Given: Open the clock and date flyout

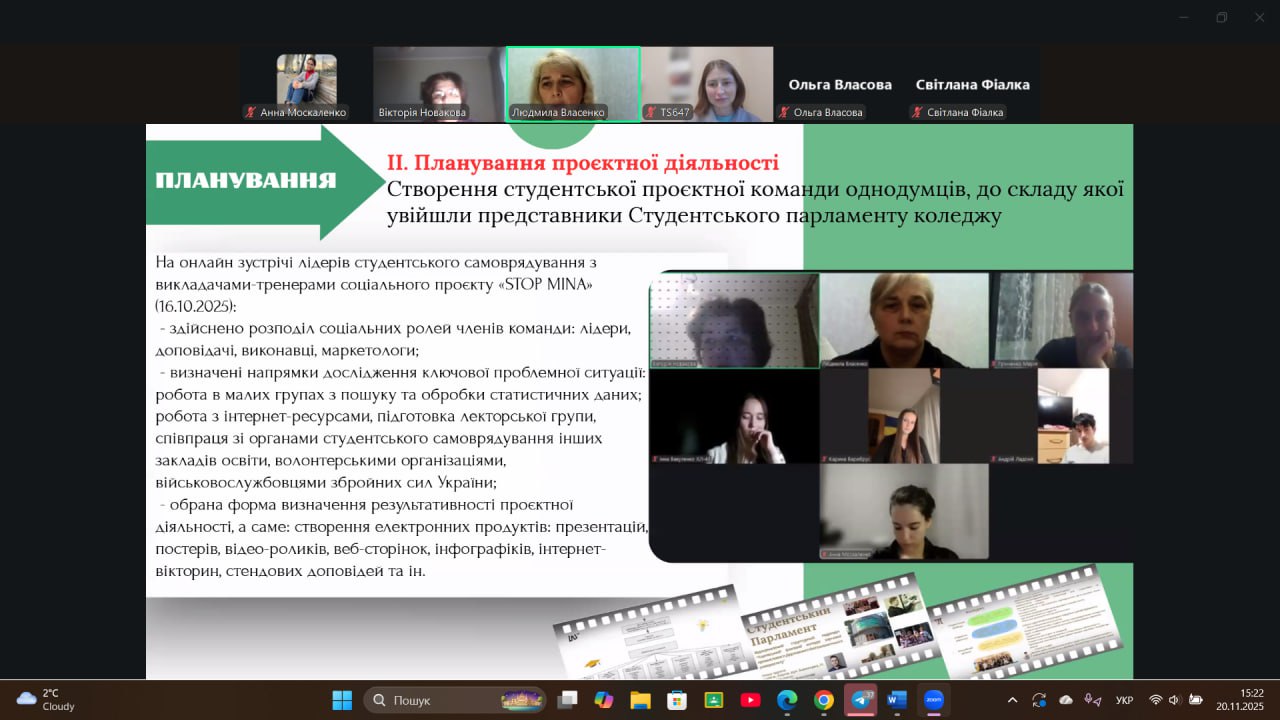Looking at the screenshot, I should [1240, 699].
